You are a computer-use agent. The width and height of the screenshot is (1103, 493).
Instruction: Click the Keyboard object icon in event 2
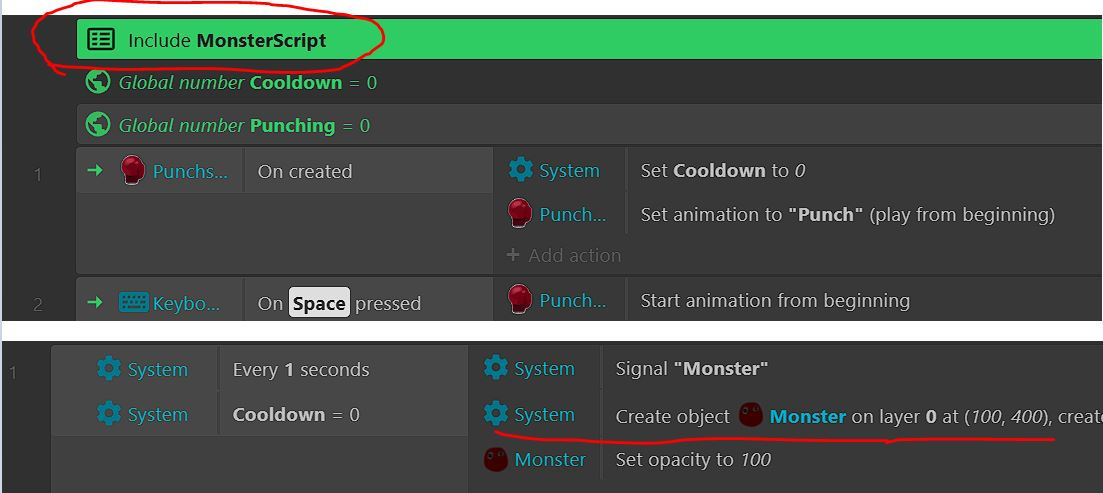[x=134, y=303]
